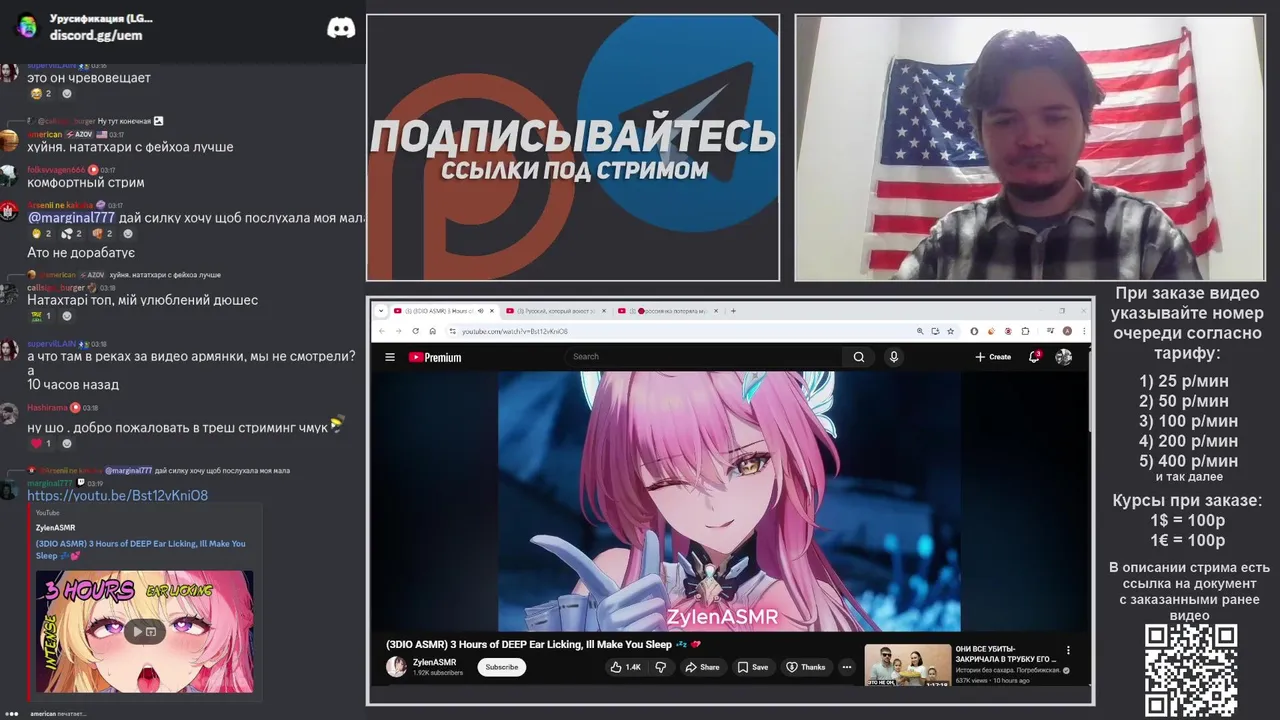Click username 'Hashirama' in chat

(x=48, y=408)
